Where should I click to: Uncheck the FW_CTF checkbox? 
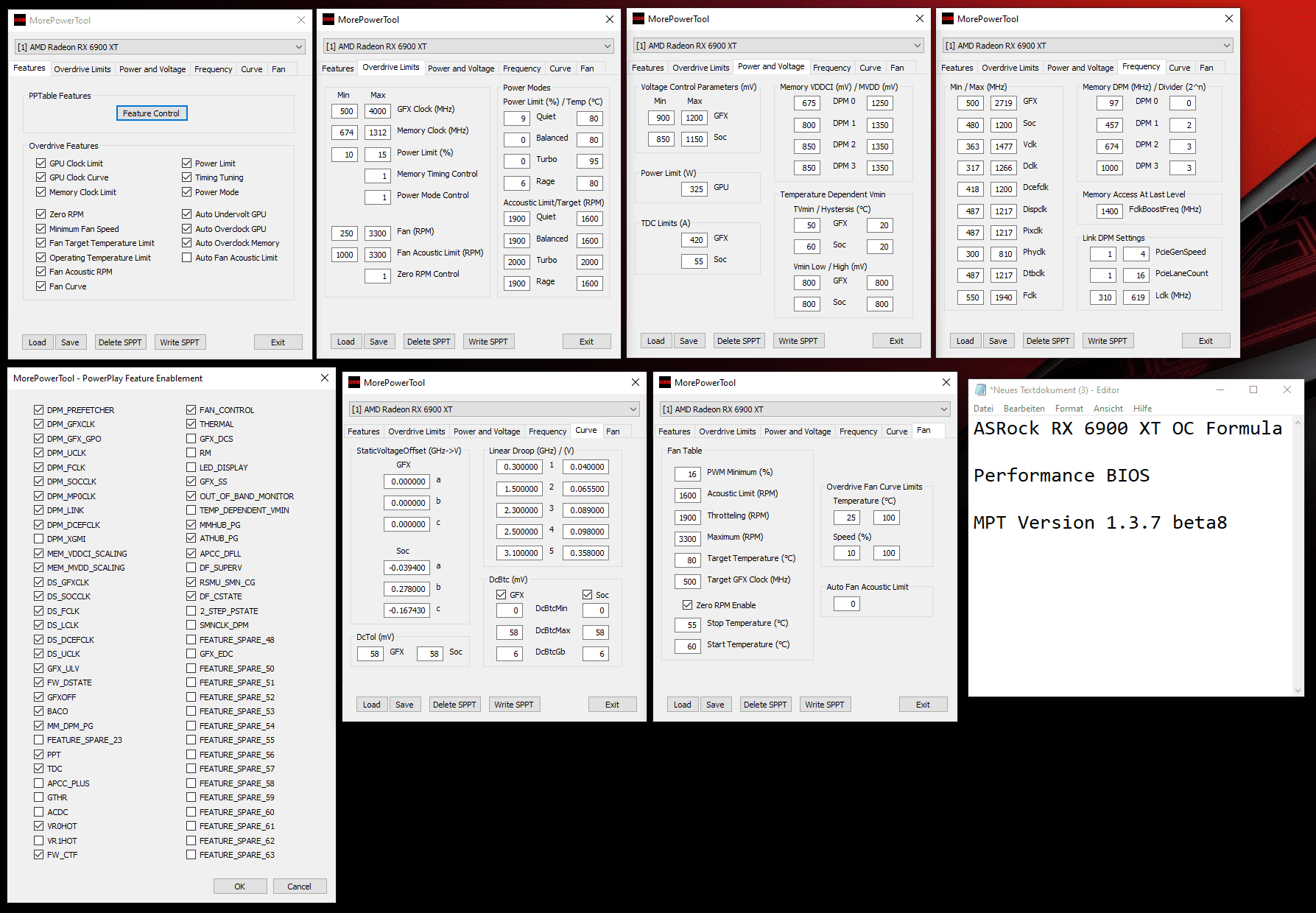click(38, 855)
